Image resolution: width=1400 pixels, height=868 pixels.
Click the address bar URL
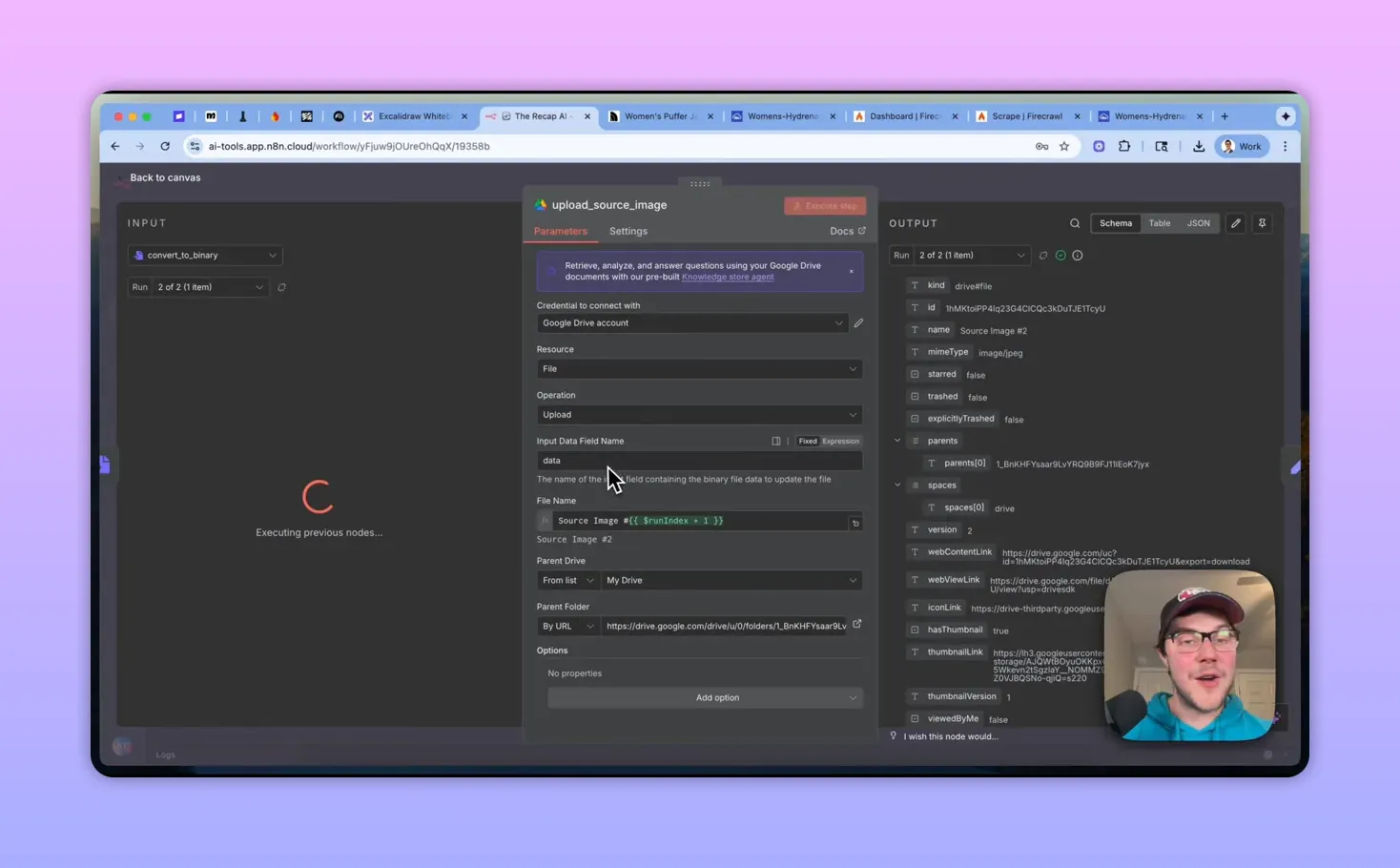point(349,146)
